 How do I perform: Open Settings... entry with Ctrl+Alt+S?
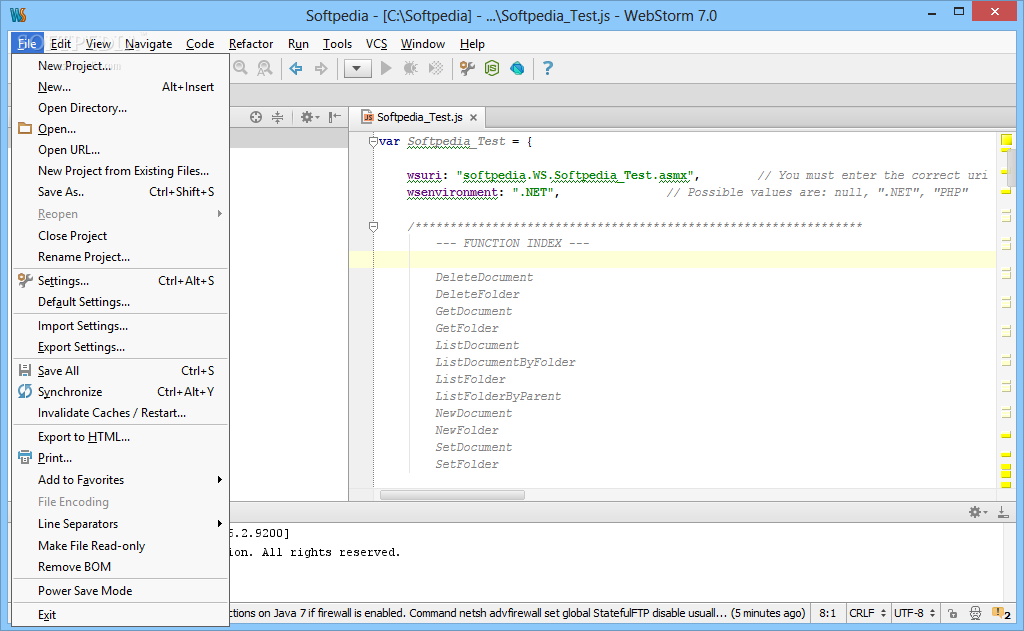[121, 280]
